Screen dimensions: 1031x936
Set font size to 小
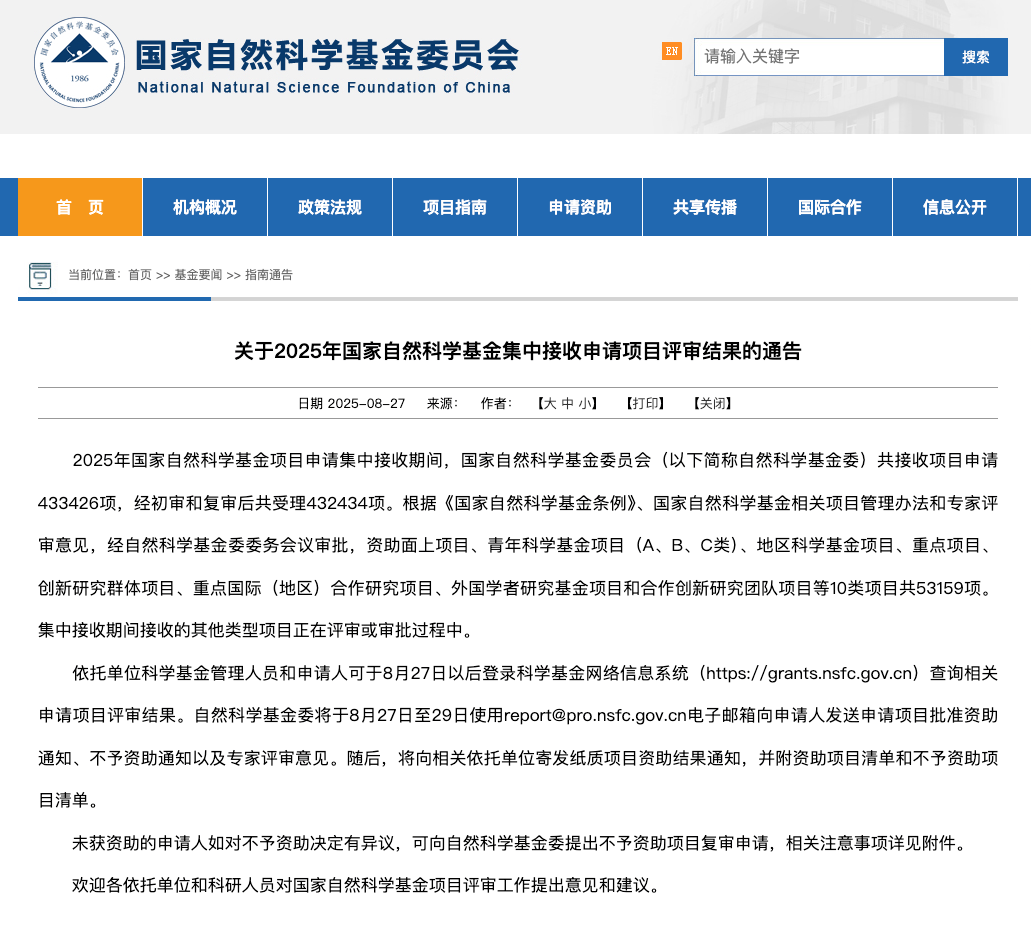pos(585,404)
